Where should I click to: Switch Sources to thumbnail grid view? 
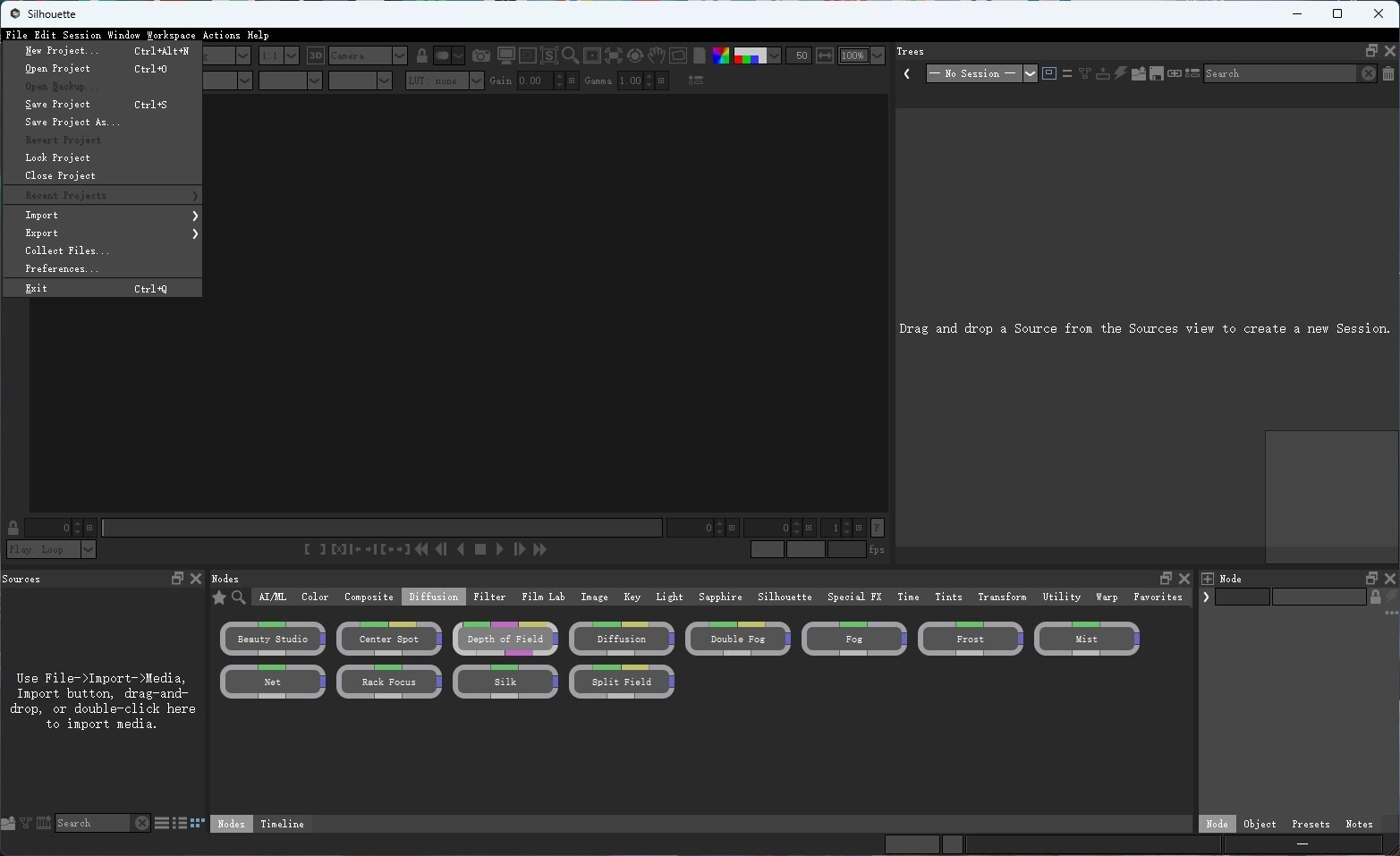tap(197, 823)
